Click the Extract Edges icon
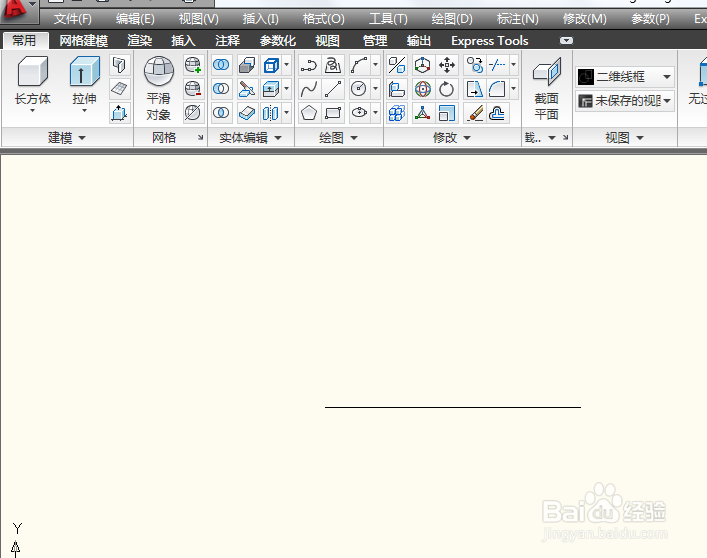The height and width of the screenshot is (558, 707). 271,65
